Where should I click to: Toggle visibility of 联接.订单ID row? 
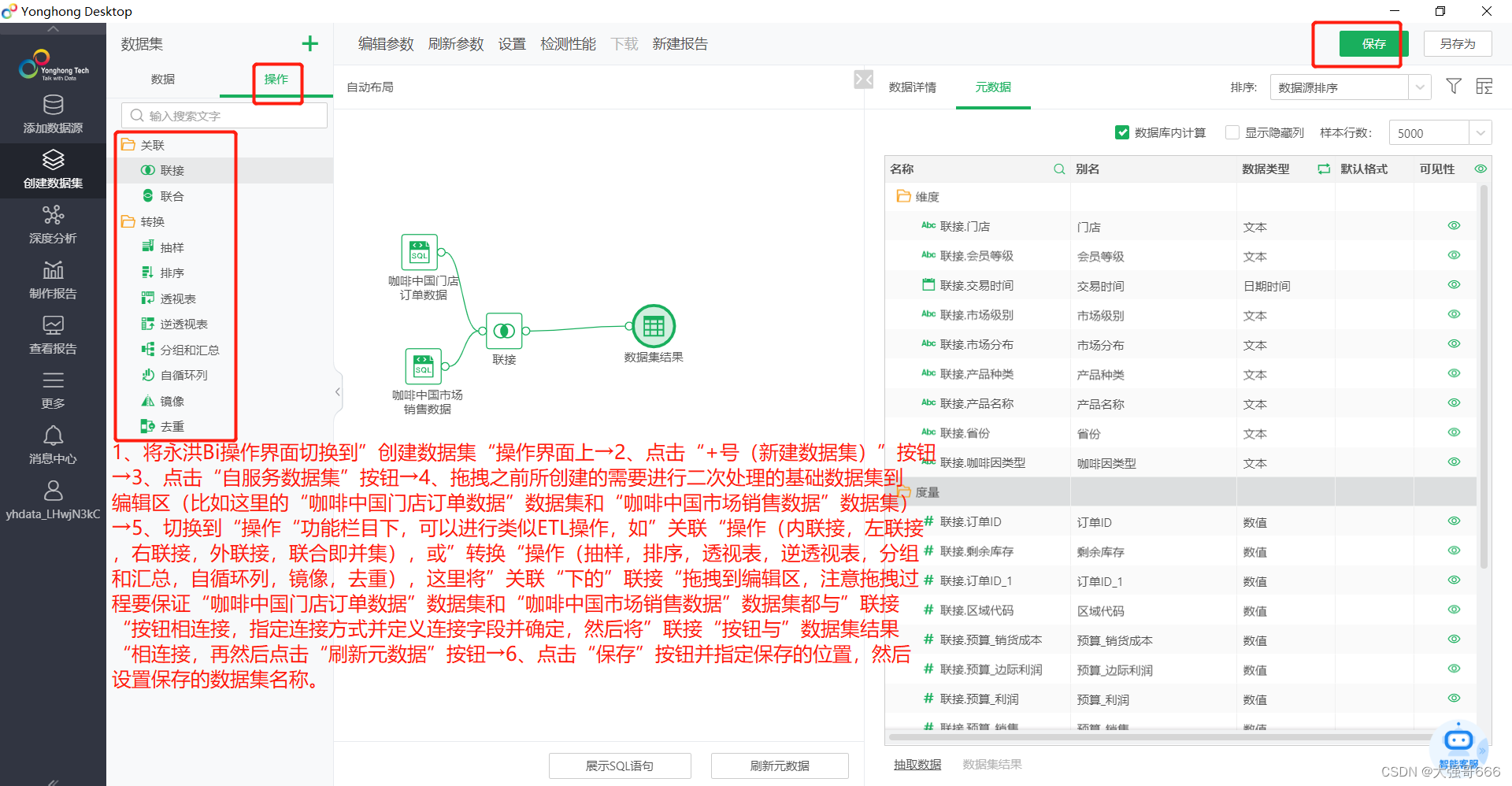pyautogui.click(x=1454, y=521)
